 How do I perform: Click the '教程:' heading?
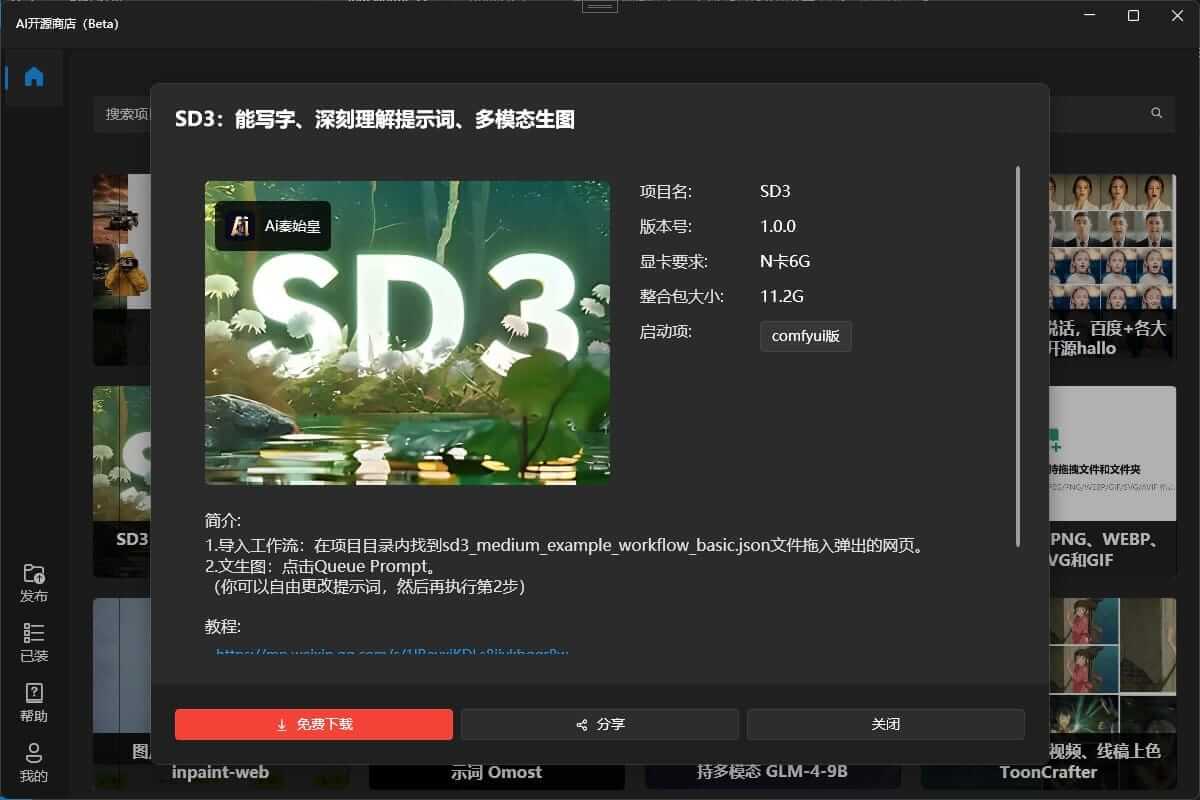click(x=223, y=627)
